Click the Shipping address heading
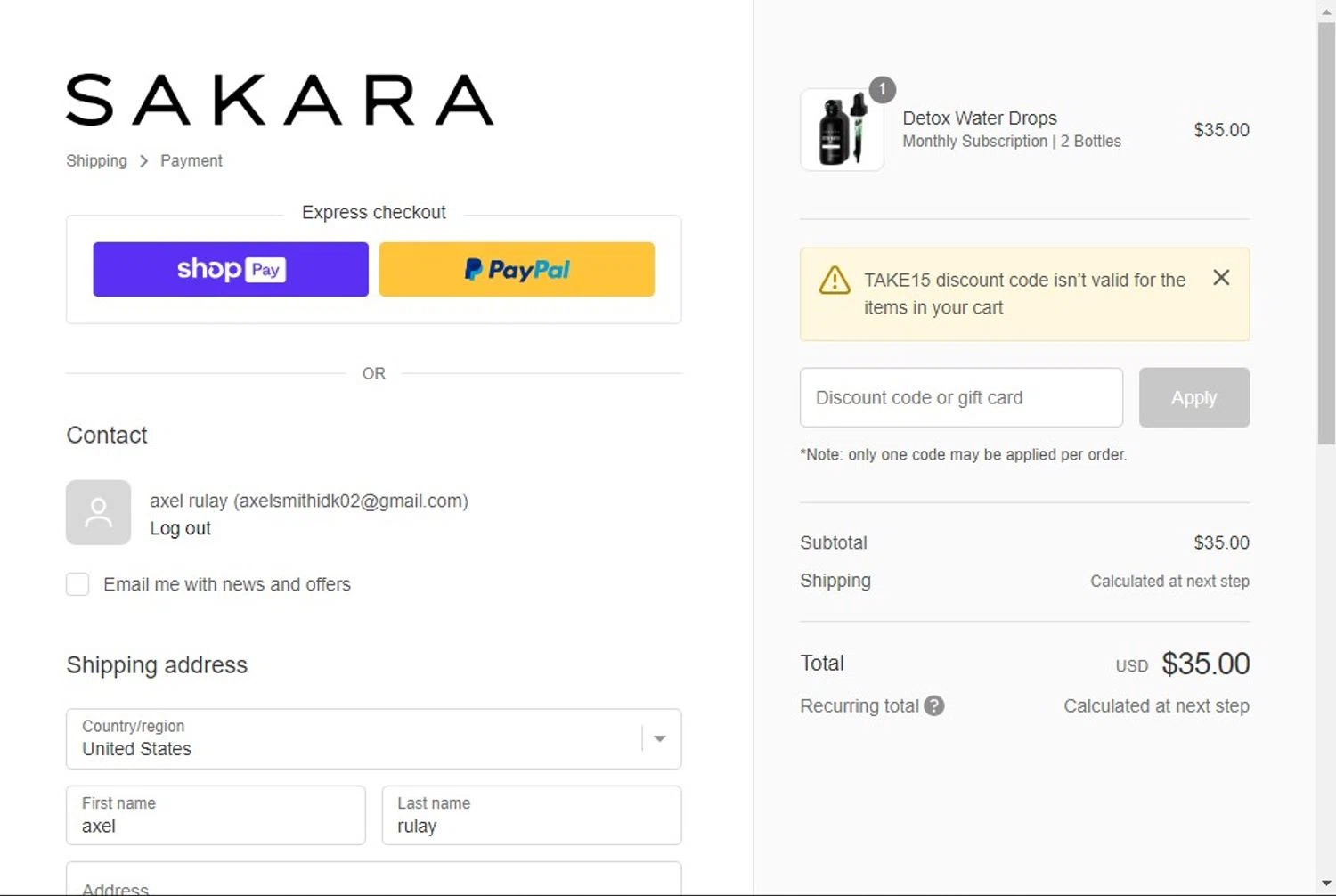Screen dimensions: 1336x896 pyautogui.click(x=157, y=665)
